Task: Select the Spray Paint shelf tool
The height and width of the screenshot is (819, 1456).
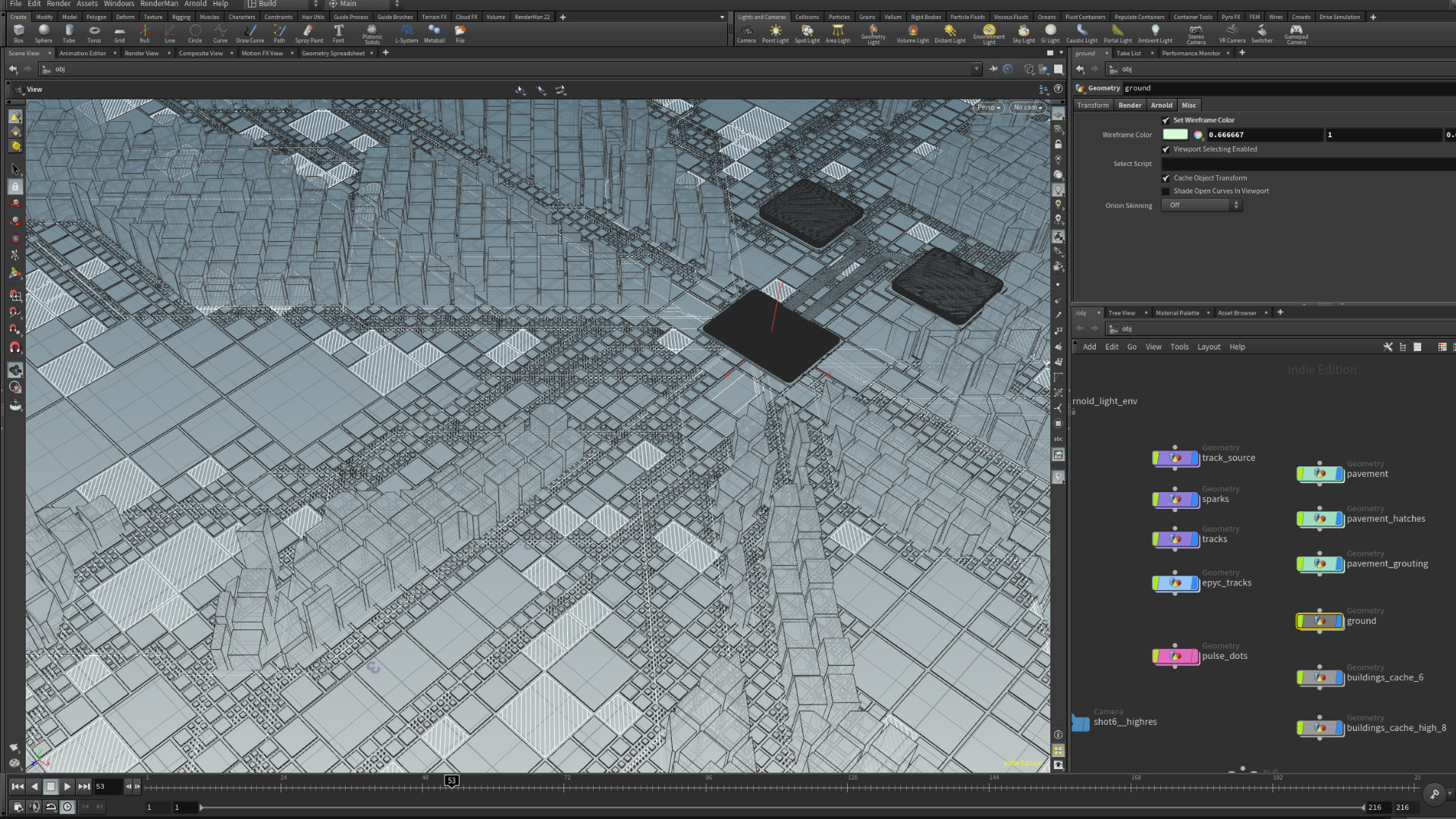Action: (309, 33)
